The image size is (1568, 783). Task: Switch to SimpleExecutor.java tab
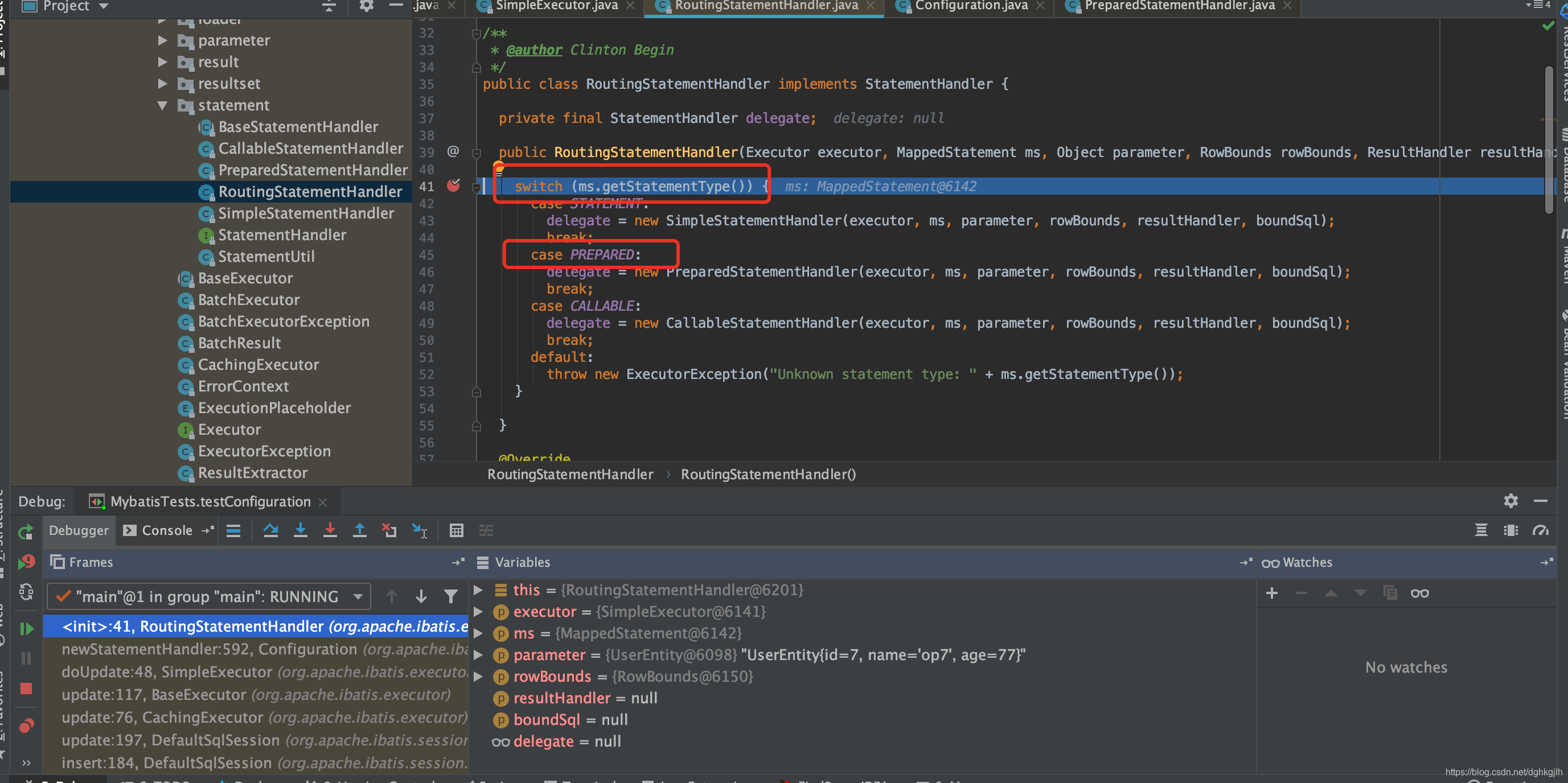tap(556, 6)
